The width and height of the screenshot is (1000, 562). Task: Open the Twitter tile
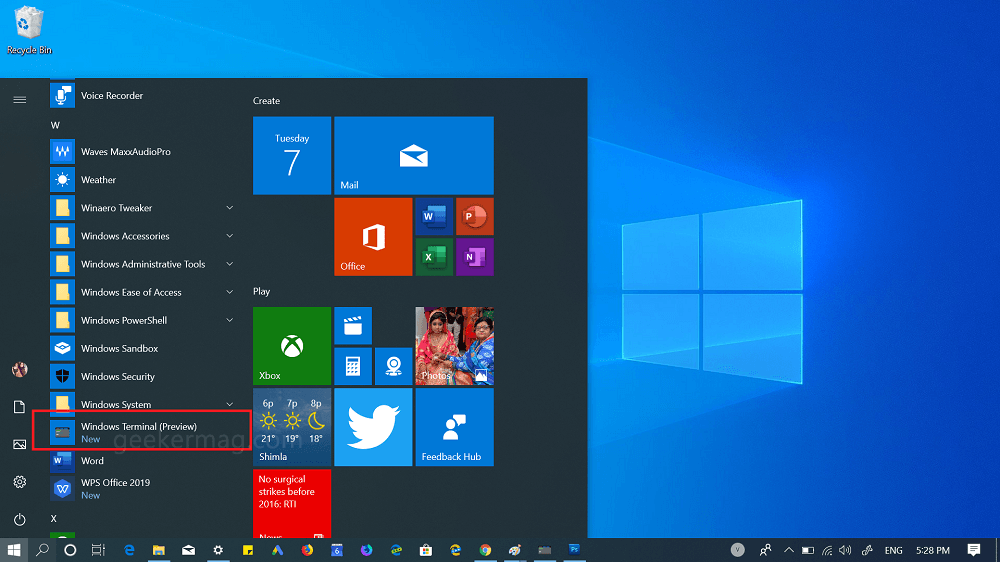373,427
